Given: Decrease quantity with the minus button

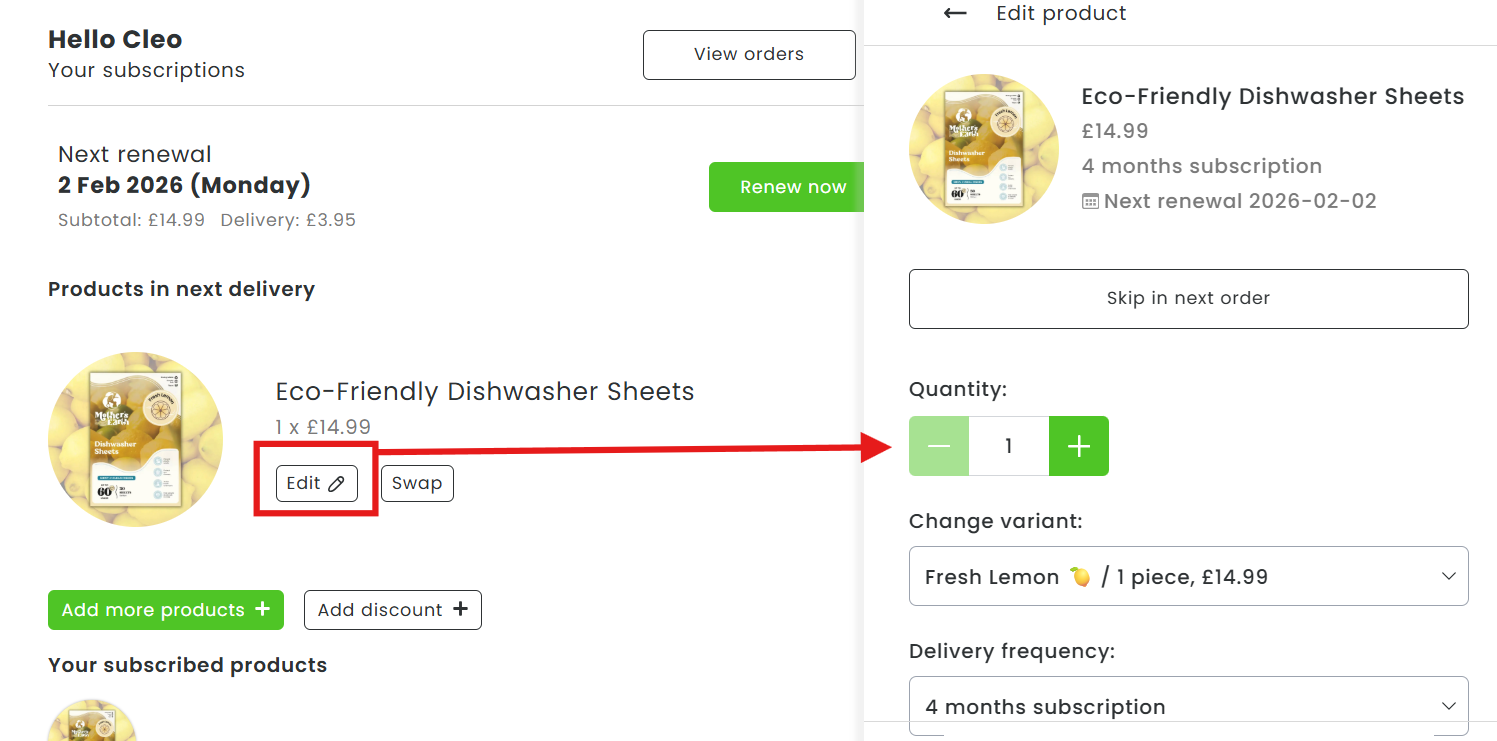Looking at the screenshot, I should (x=939, y=446).
